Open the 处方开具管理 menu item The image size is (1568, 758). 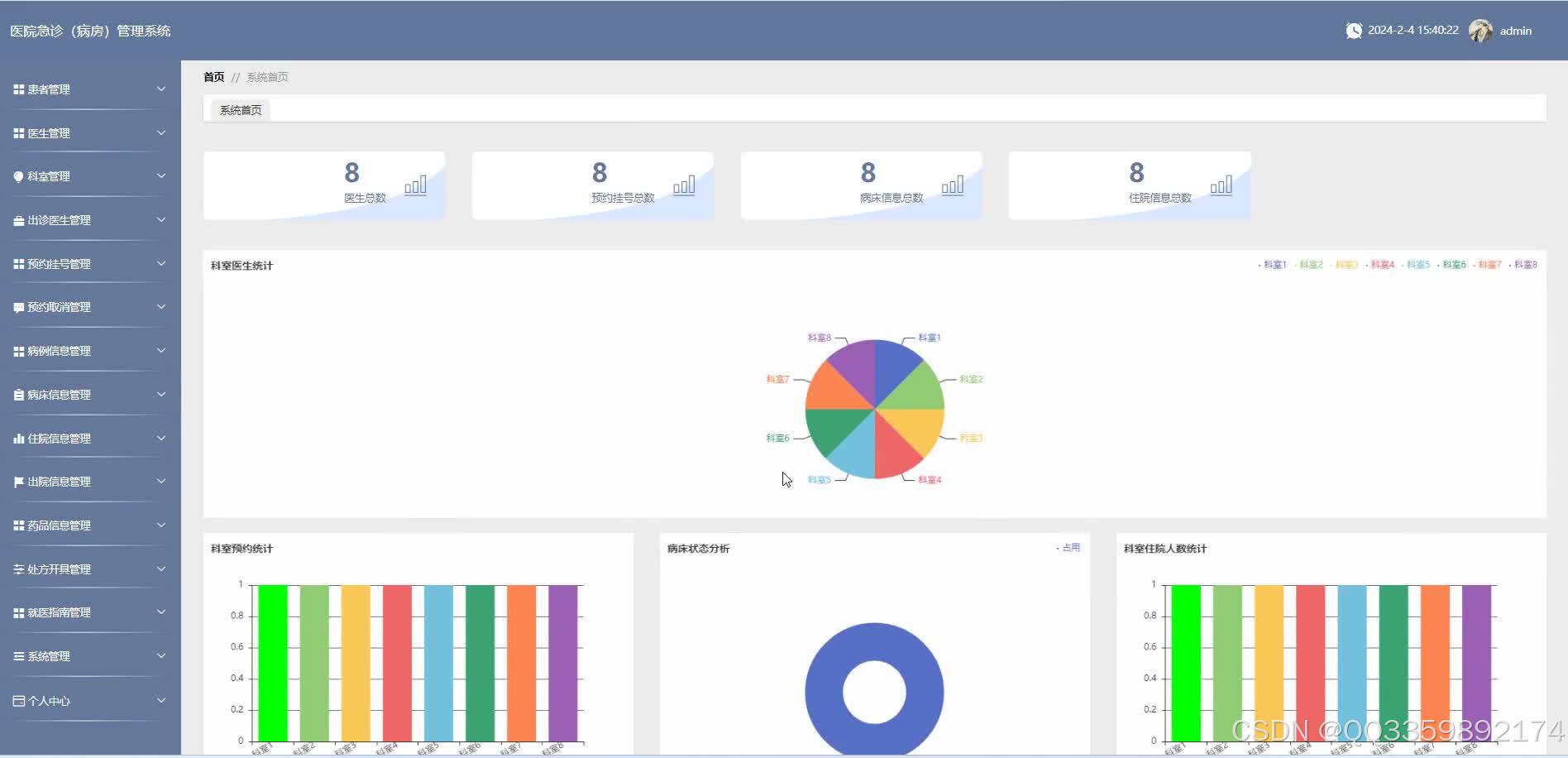[x=90, y=569]
